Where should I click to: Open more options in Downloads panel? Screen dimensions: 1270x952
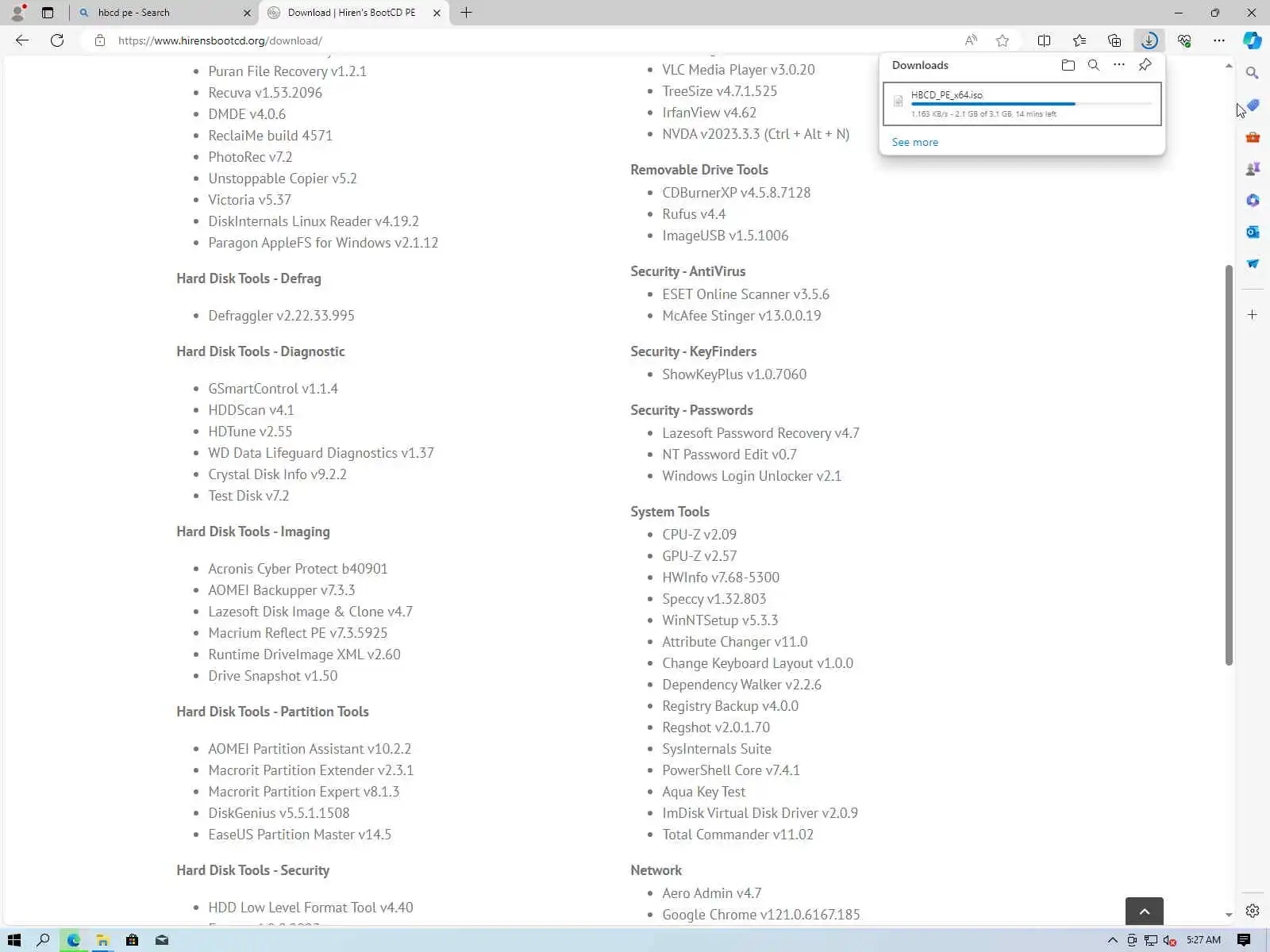[1119, 65]
